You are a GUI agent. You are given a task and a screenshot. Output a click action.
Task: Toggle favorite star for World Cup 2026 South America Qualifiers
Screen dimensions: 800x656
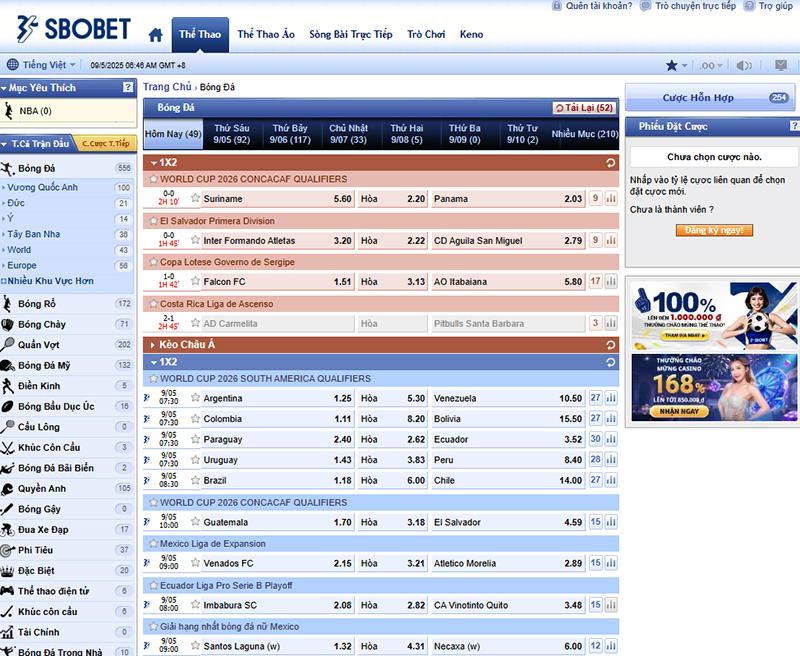click(x=153, y=379)
